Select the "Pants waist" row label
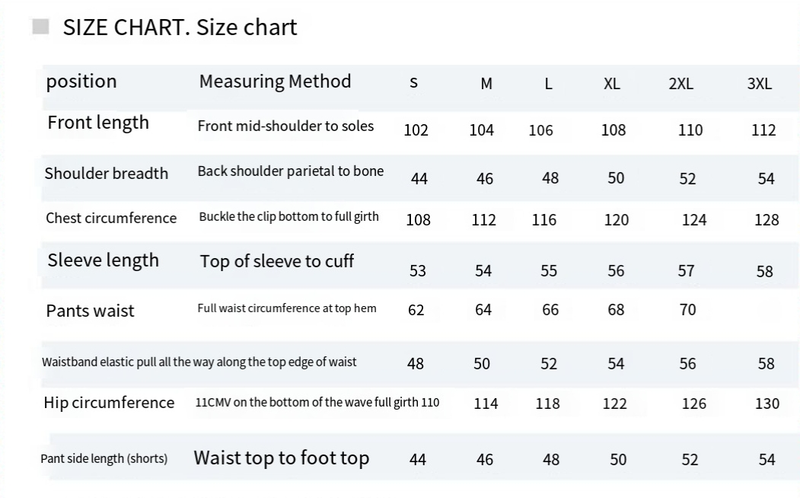The height and width of the screenshot is (498, 800). pyautogui.click(x=90, y=311)
